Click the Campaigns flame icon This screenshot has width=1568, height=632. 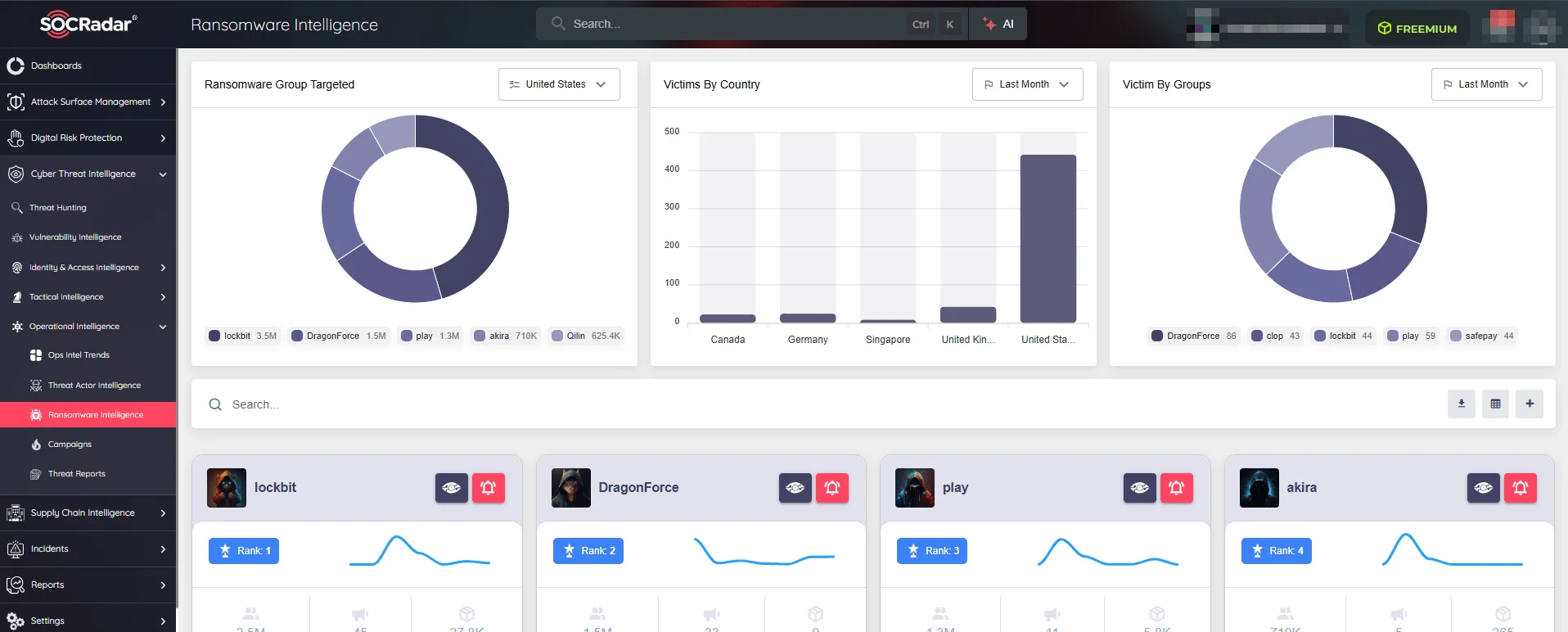[x=36, y=444]
